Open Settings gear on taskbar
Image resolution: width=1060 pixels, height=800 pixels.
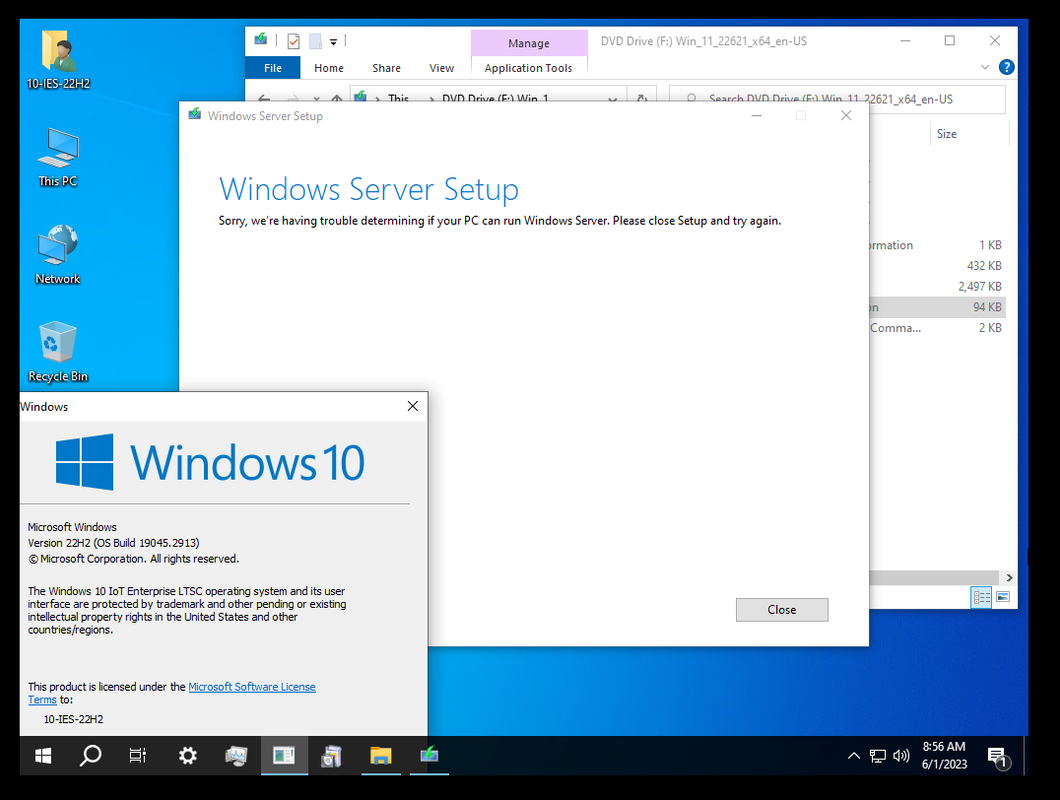(187, 755)
